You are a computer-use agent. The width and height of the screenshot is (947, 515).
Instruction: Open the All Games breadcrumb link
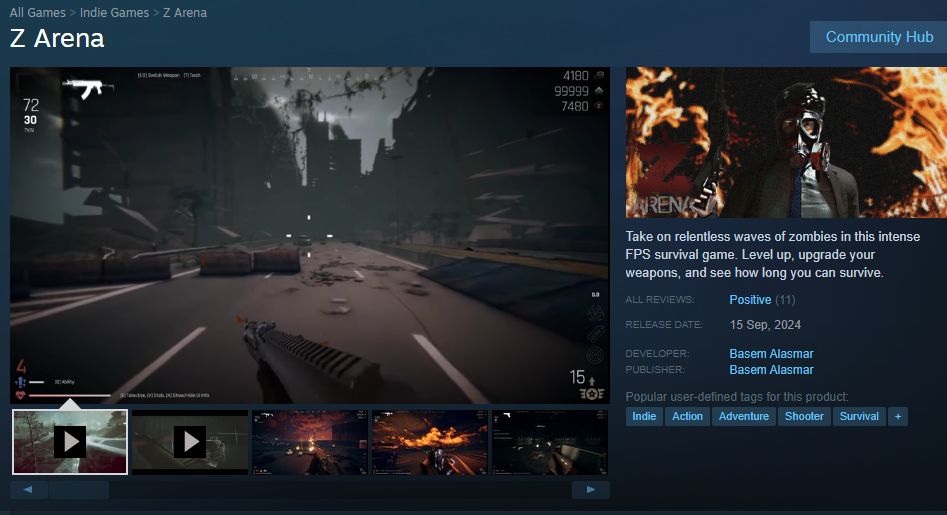(x=37, y=13)
